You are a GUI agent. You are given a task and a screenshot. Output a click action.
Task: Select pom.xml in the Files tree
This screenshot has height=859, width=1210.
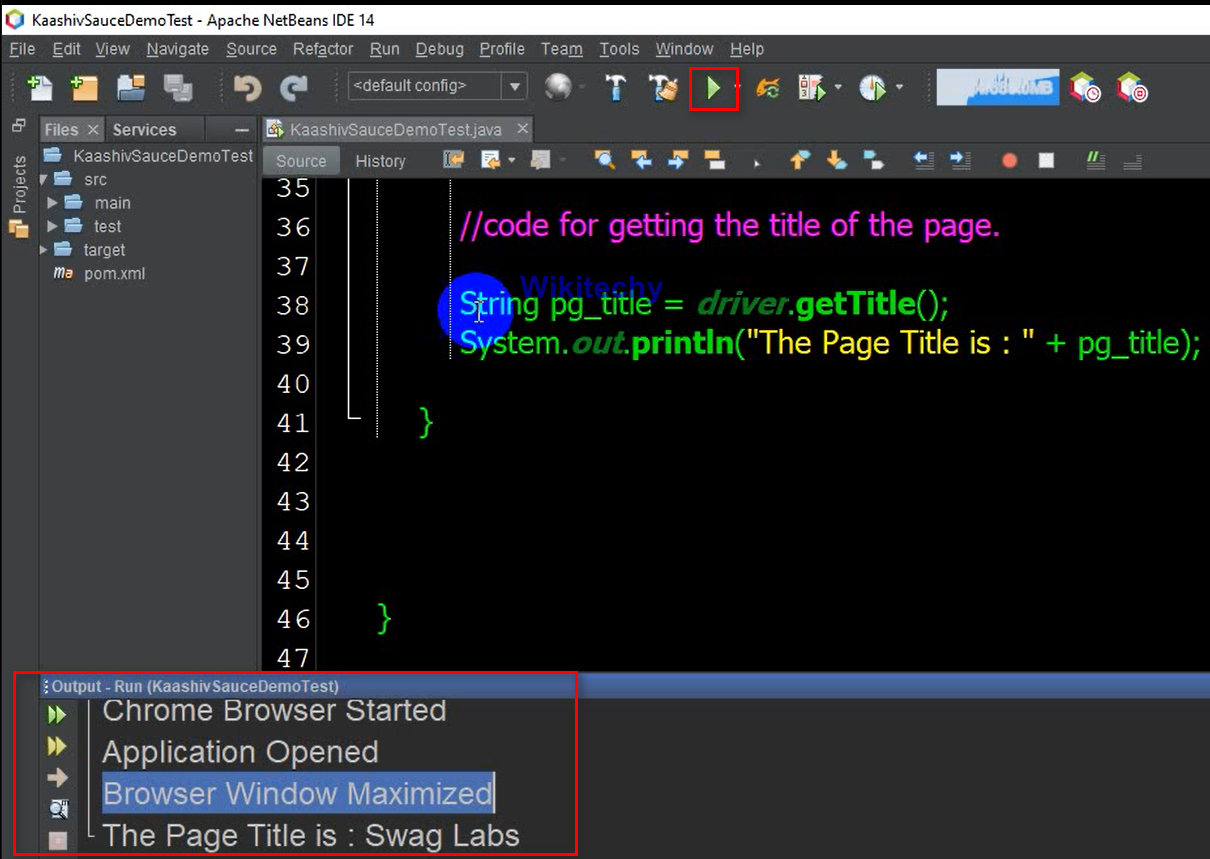[x=114, y=274]
